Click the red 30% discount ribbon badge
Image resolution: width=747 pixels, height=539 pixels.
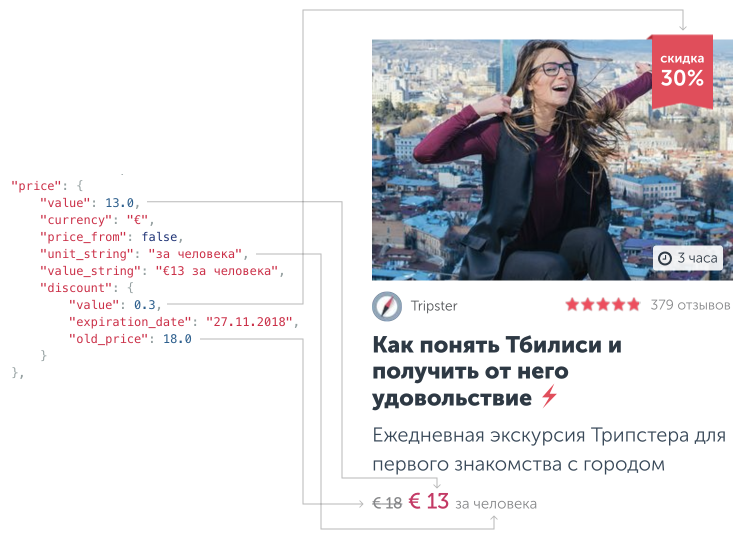(682, 71)
